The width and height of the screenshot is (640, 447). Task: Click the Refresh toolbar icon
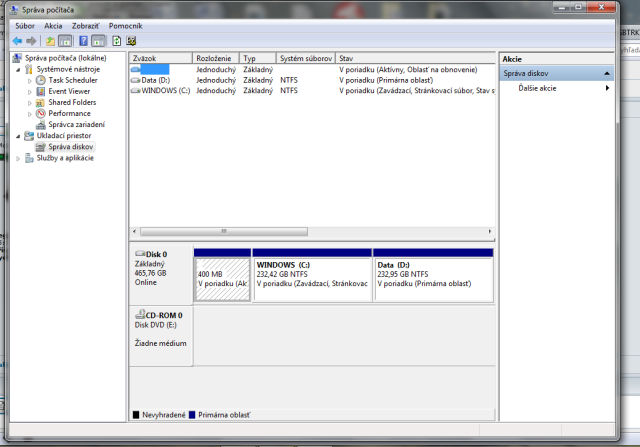click(116, 41)
